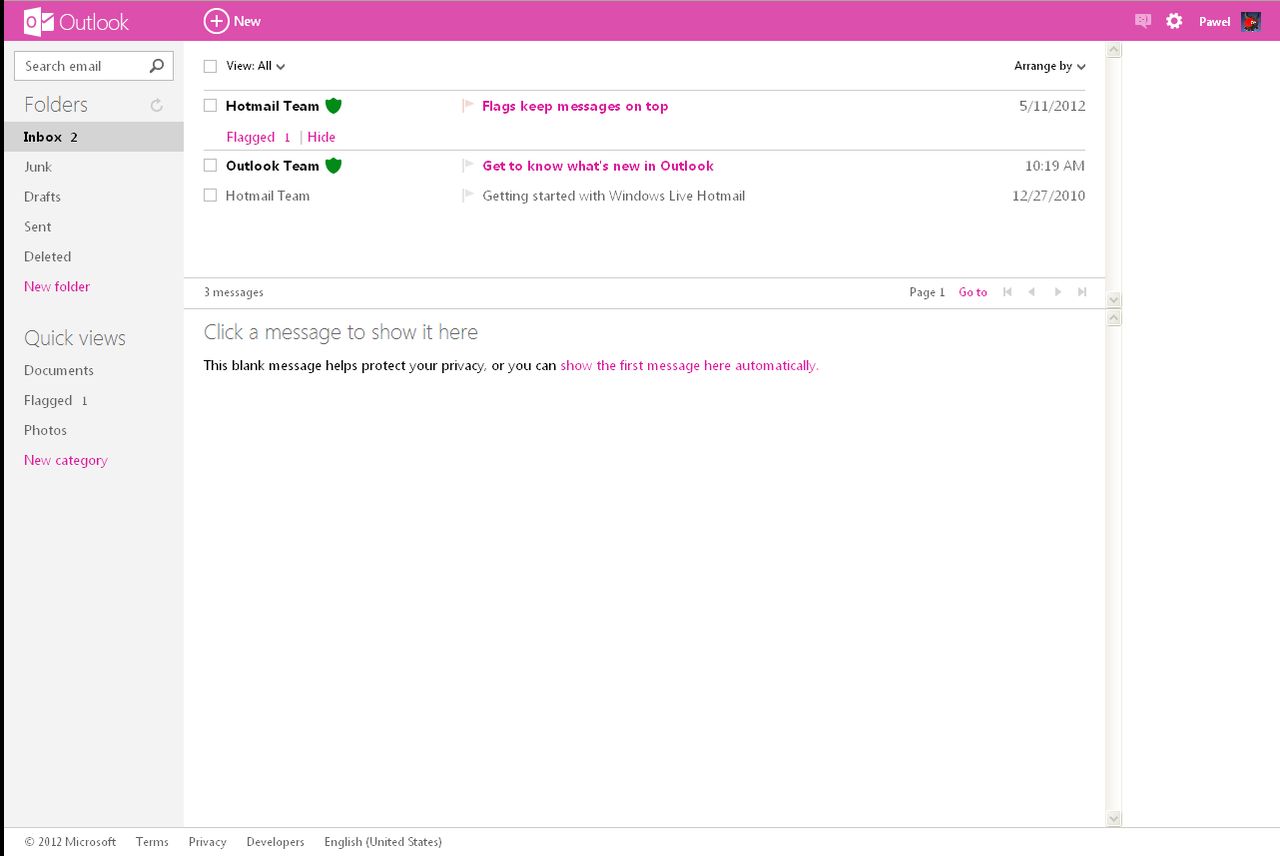The image size is (1280, 856).
Task: Open the messaging chat icon in the header
Action: [x=1143, y=21]
